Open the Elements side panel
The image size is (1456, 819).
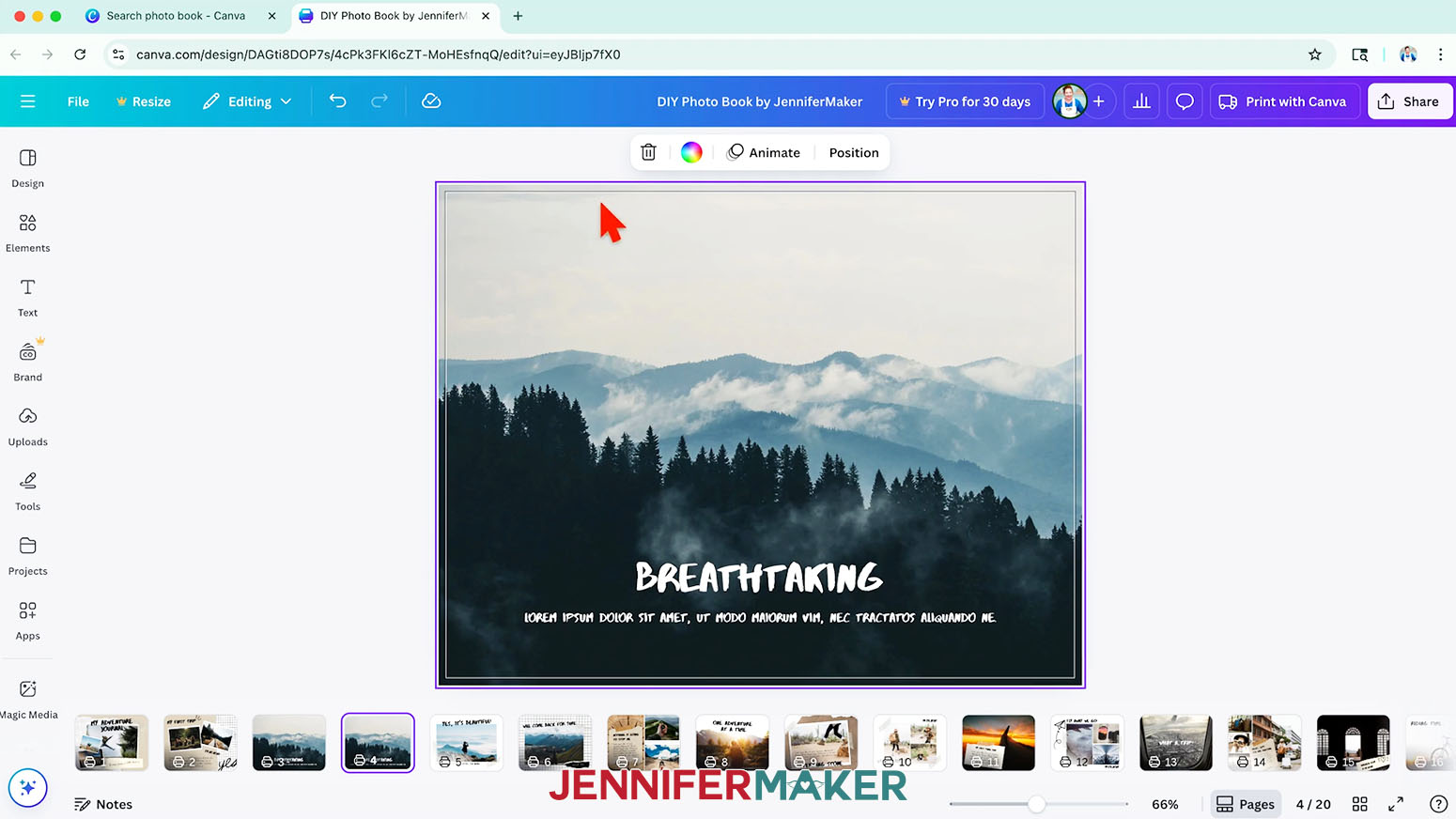click(x=28, y=233)
